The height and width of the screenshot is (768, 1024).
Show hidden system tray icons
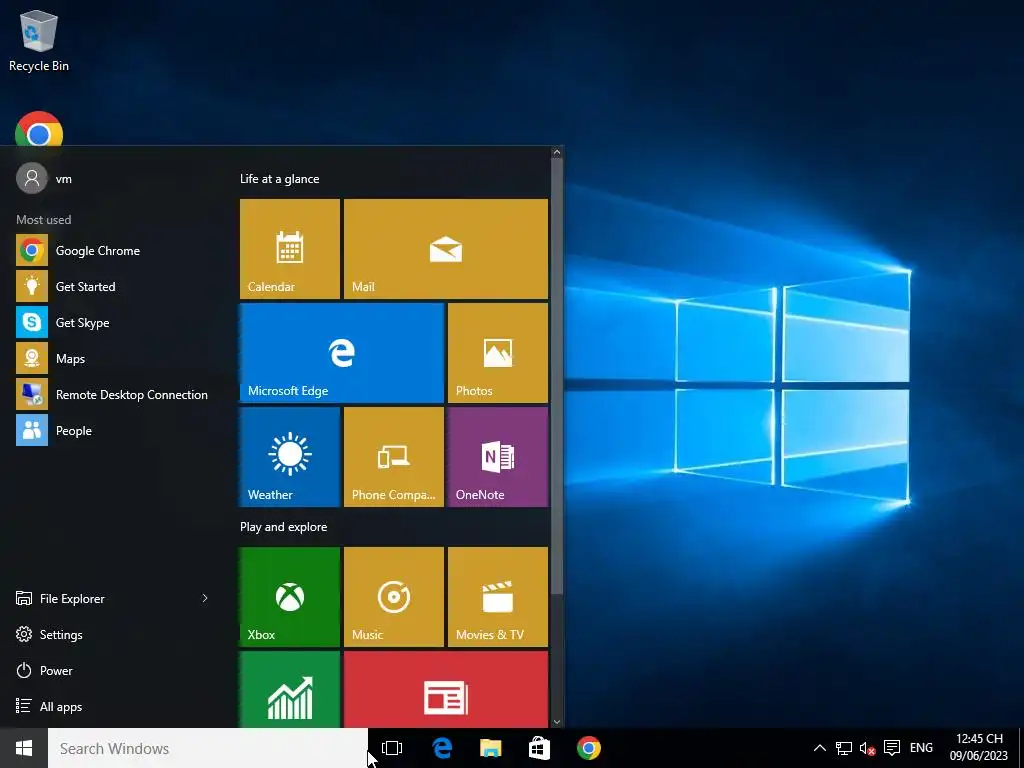tap(820, 748)
